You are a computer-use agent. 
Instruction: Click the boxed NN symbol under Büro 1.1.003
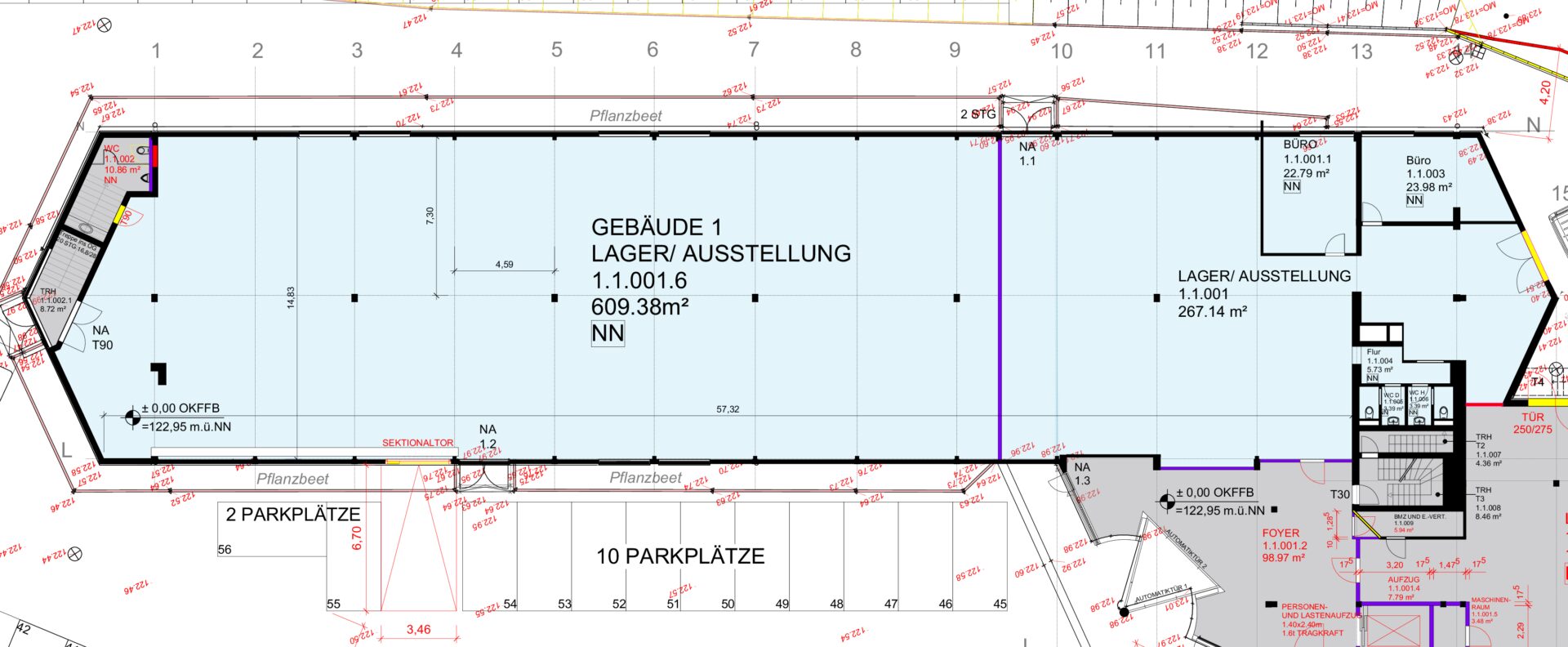click(x=1414, y=200)
